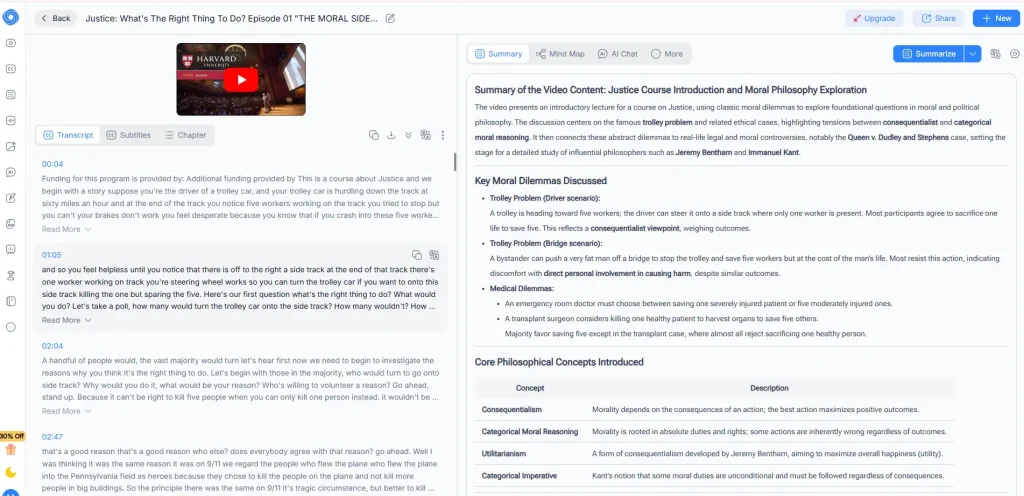The image size is (1024, 496).
Task: Click the Upgrade button
Action: pos(874,18)
